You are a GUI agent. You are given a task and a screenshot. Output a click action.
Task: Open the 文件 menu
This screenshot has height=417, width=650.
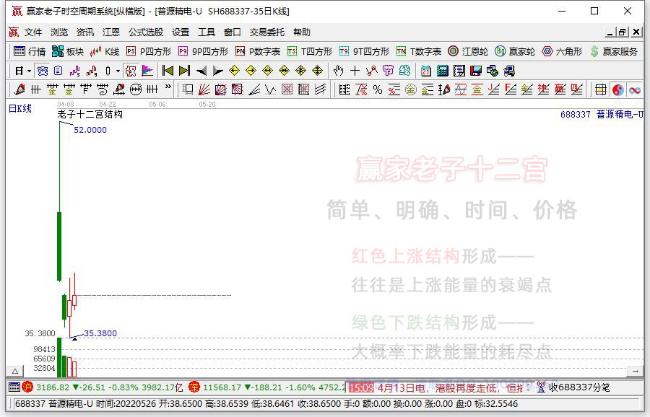click(33, 32)
